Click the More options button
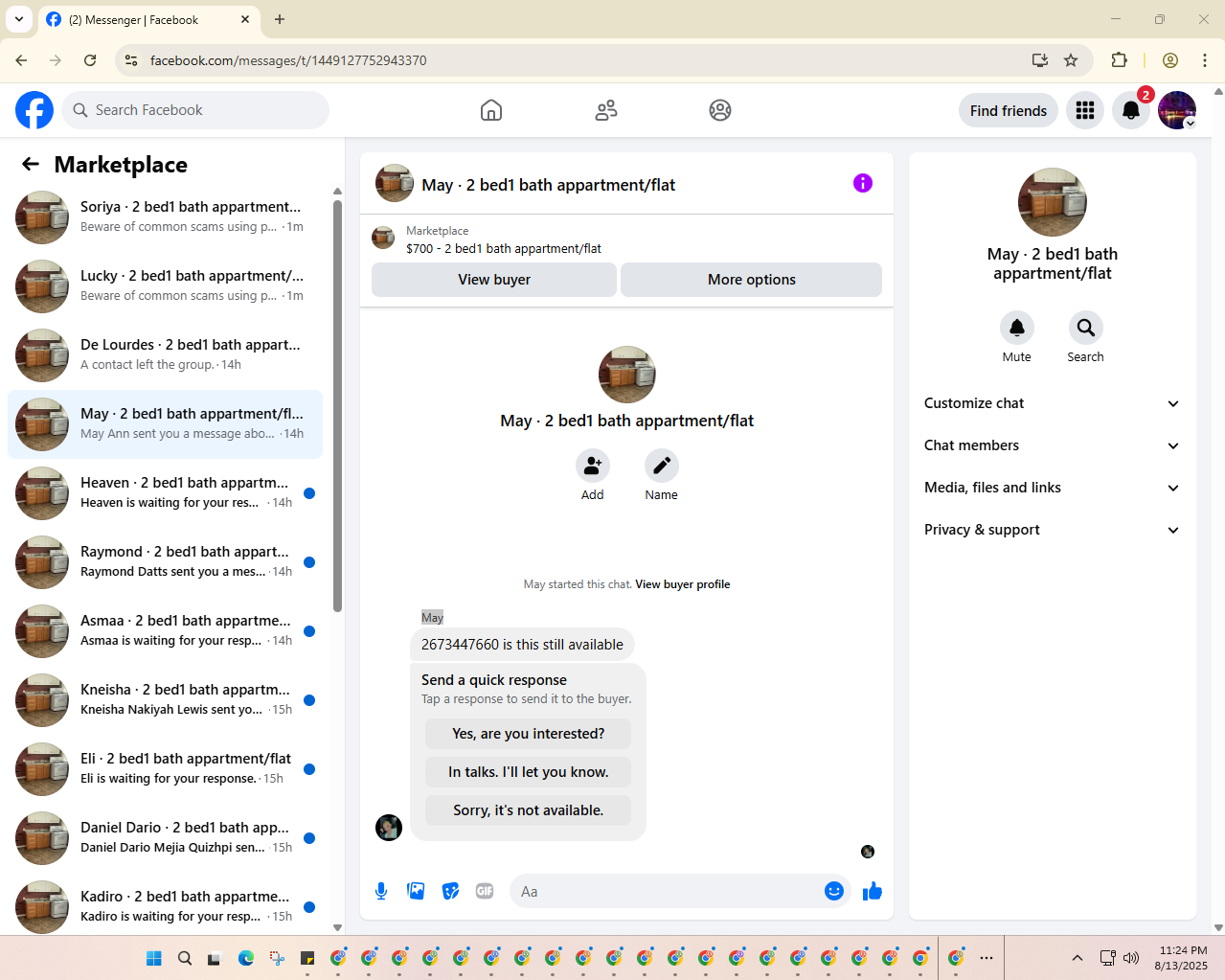This screenshot has height=980, width=1225. (x=752, y=280)
